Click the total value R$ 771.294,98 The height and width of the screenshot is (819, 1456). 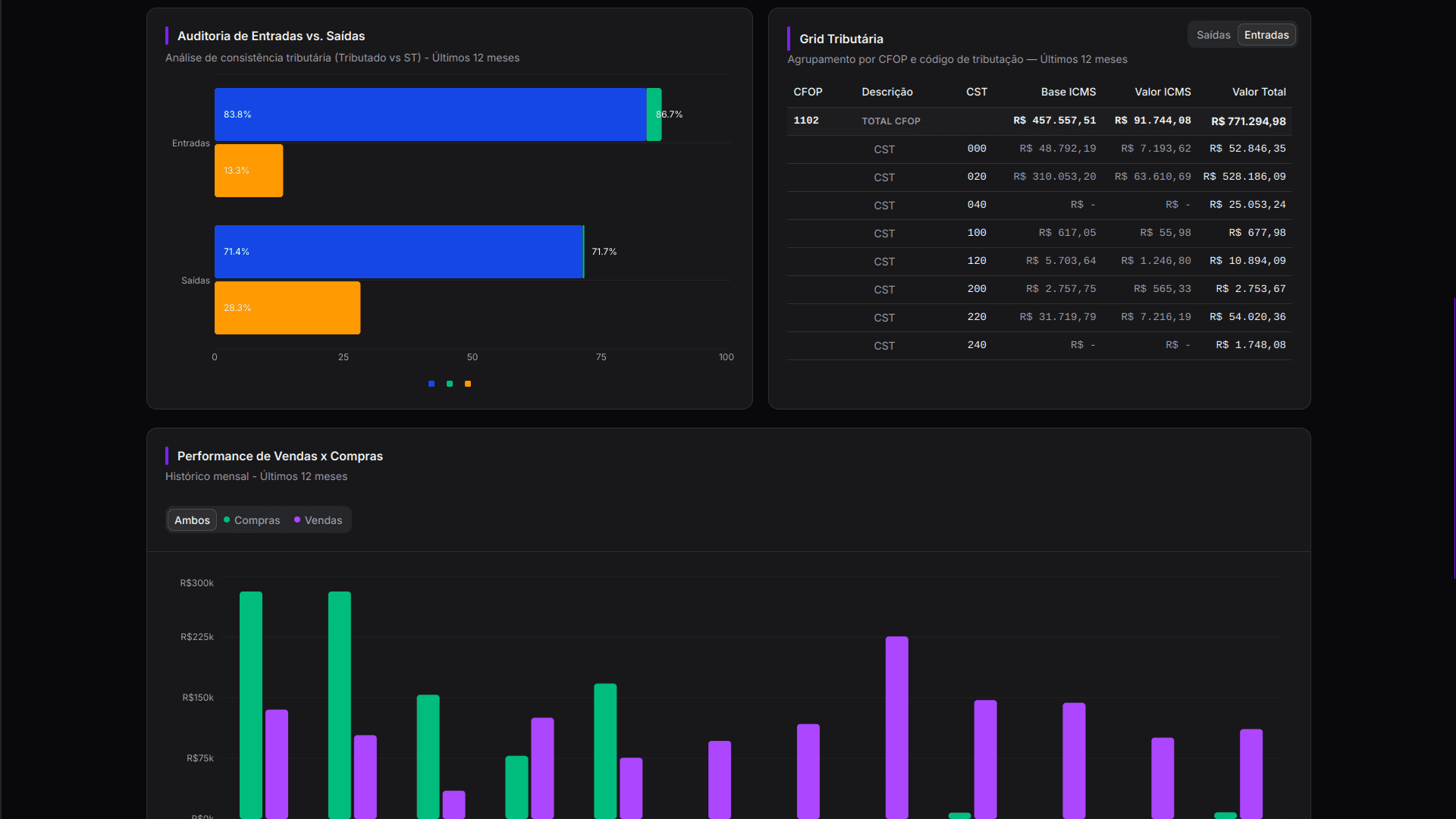click(x=1248, y=121)
